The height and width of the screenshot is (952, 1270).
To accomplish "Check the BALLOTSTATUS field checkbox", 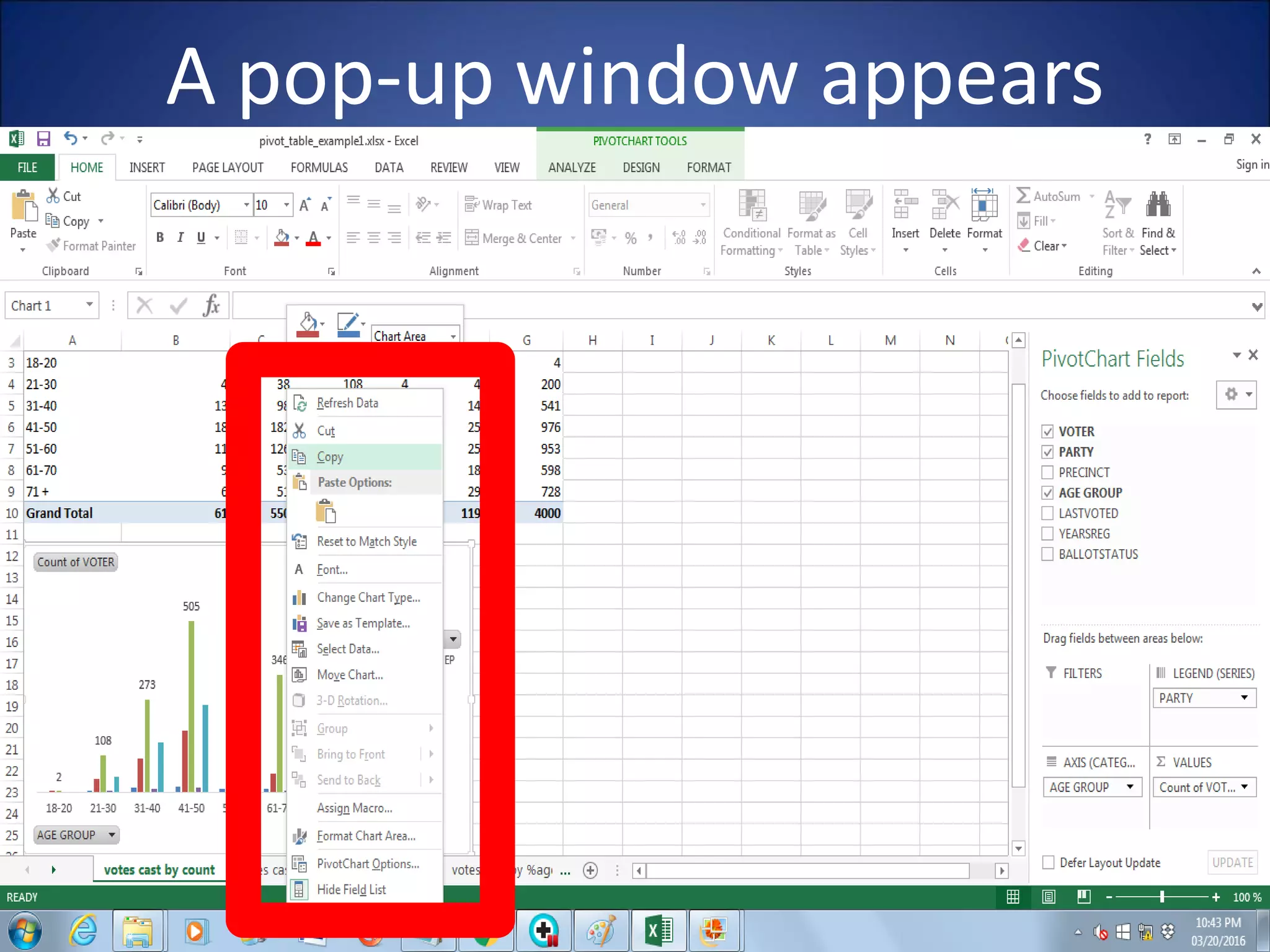I will click(1047, 554).
